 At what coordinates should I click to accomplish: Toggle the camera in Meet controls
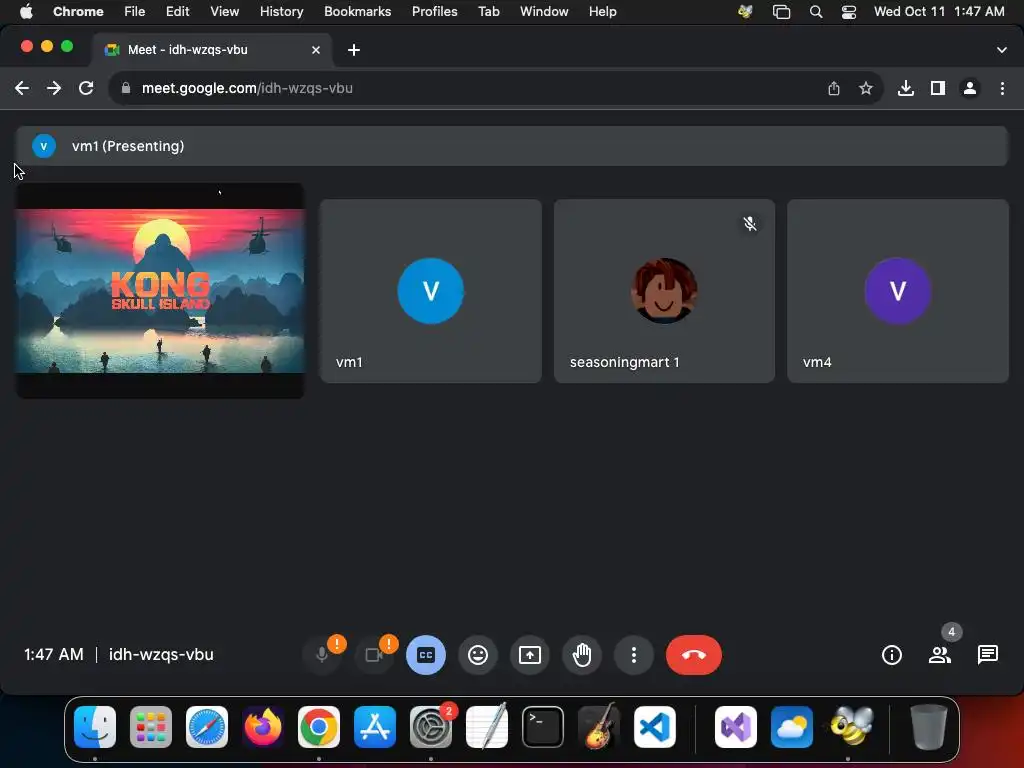(374, 654)
